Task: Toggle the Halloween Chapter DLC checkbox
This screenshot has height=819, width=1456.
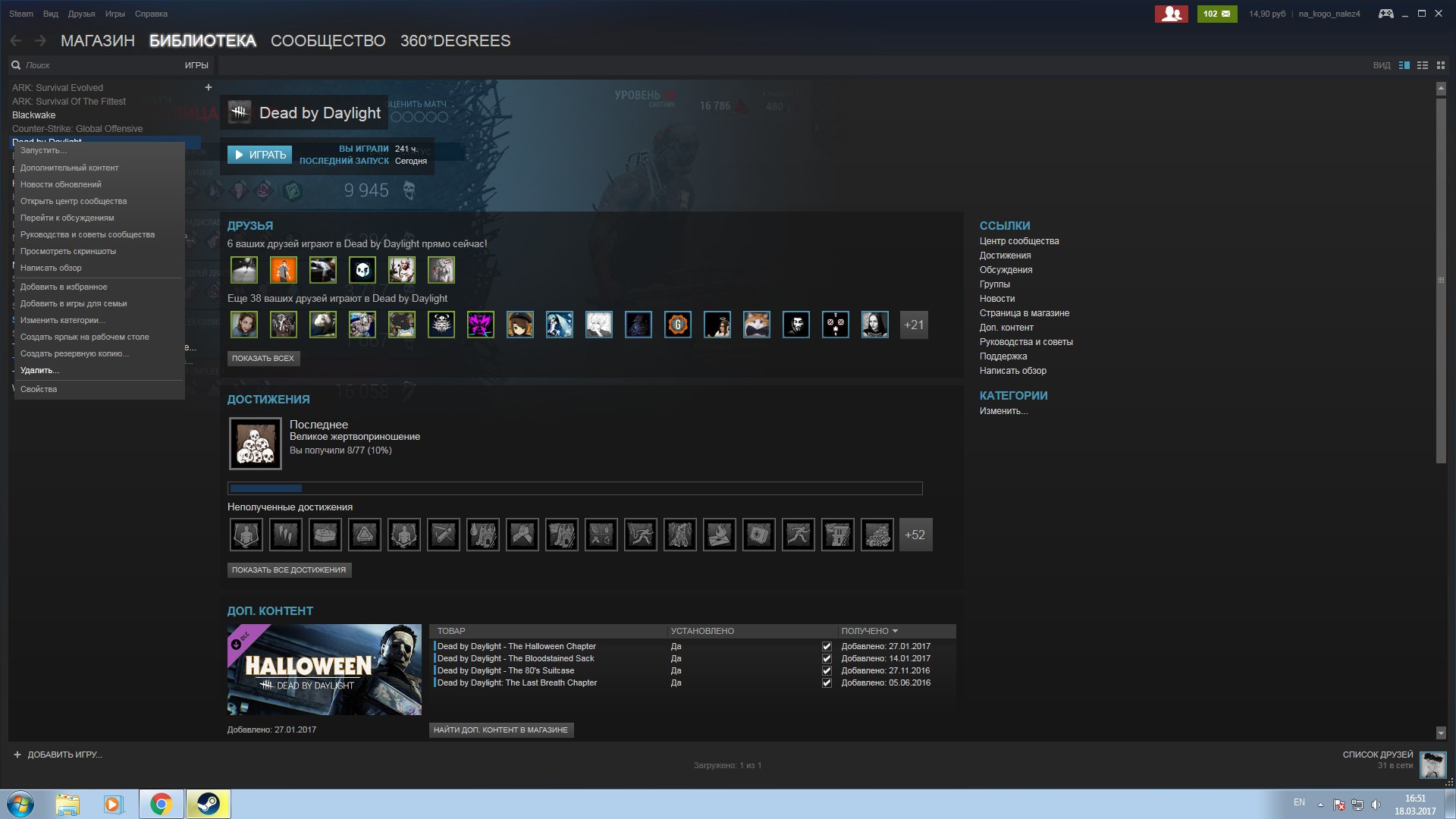Action: pos(827,647)
